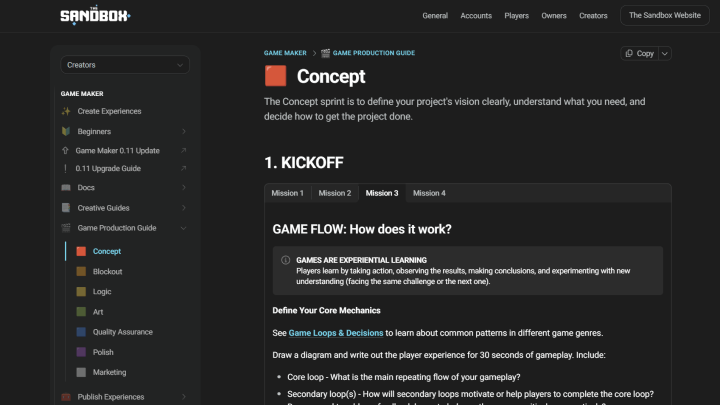
Task: Click The Sandbox Website button
Action: click(665, 16)
